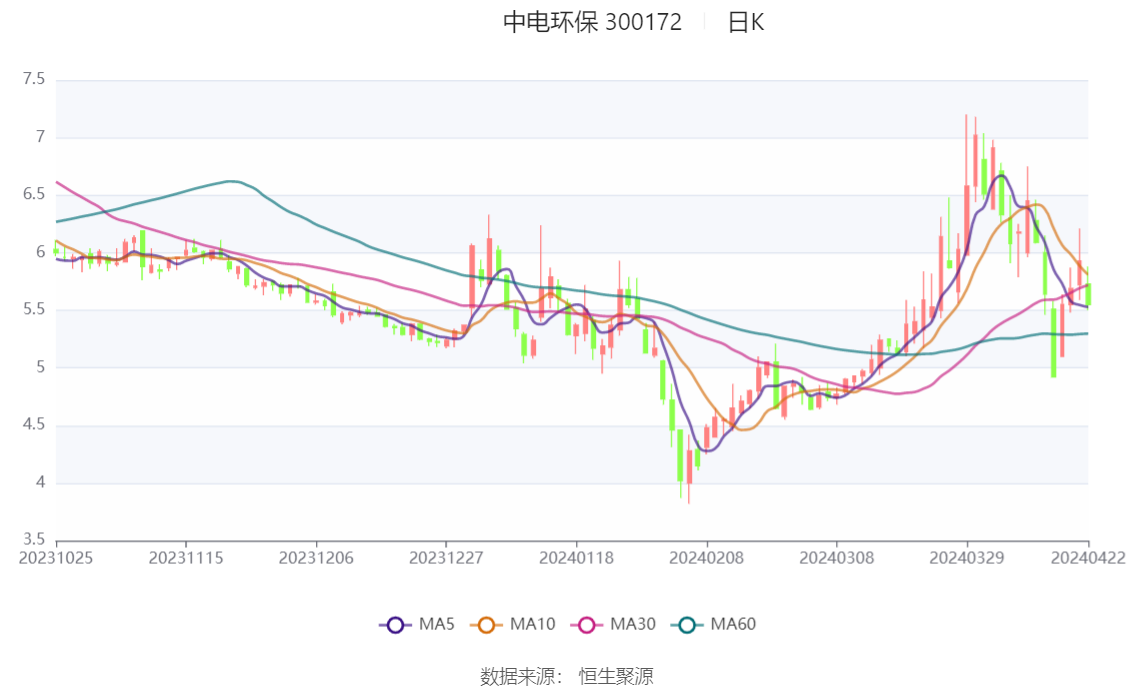The image size is (1134, 689).
Task: Toggle the MA60 teal legend circle
Action: 687,625
